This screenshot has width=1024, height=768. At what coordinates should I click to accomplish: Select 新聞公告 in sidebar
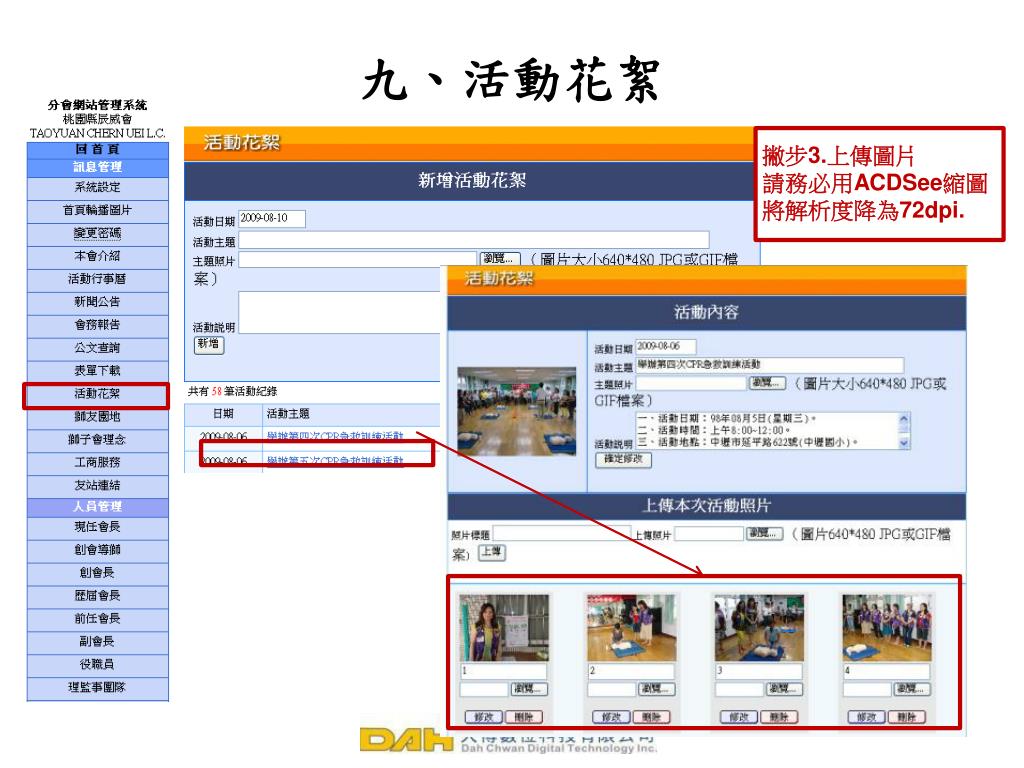(x=97, y=302)
